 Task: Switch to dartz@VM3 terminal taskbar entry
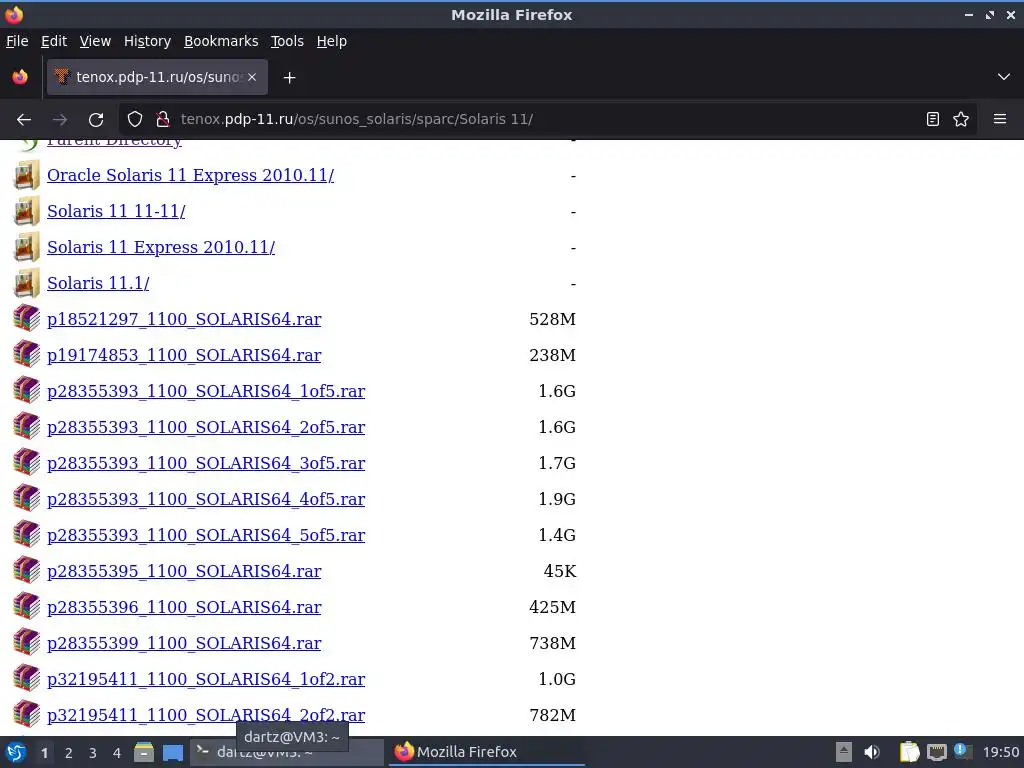coord(286,752)
